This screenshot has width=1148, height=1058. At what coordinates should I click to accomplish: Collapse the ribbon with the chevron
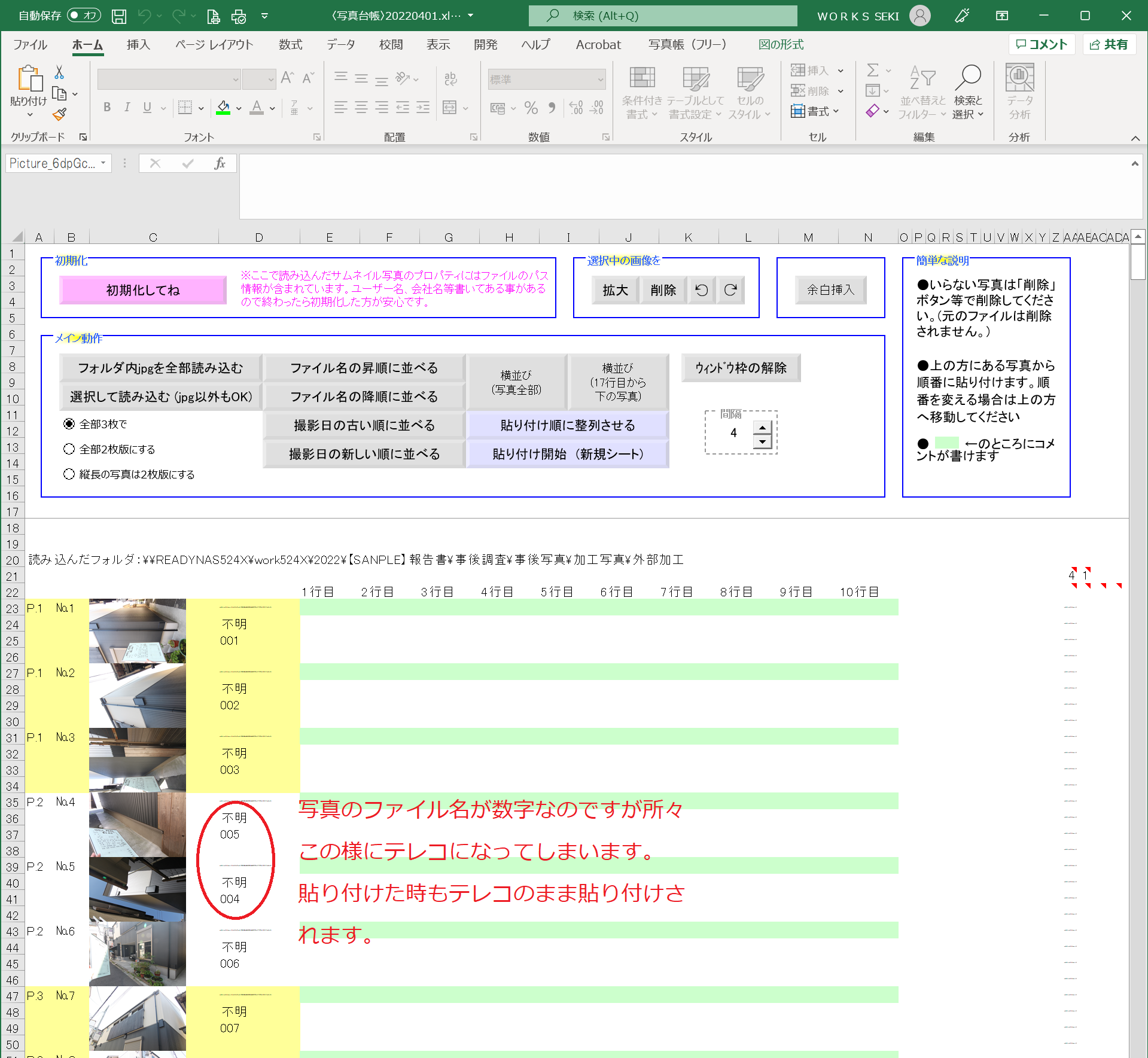[1135, 138]
